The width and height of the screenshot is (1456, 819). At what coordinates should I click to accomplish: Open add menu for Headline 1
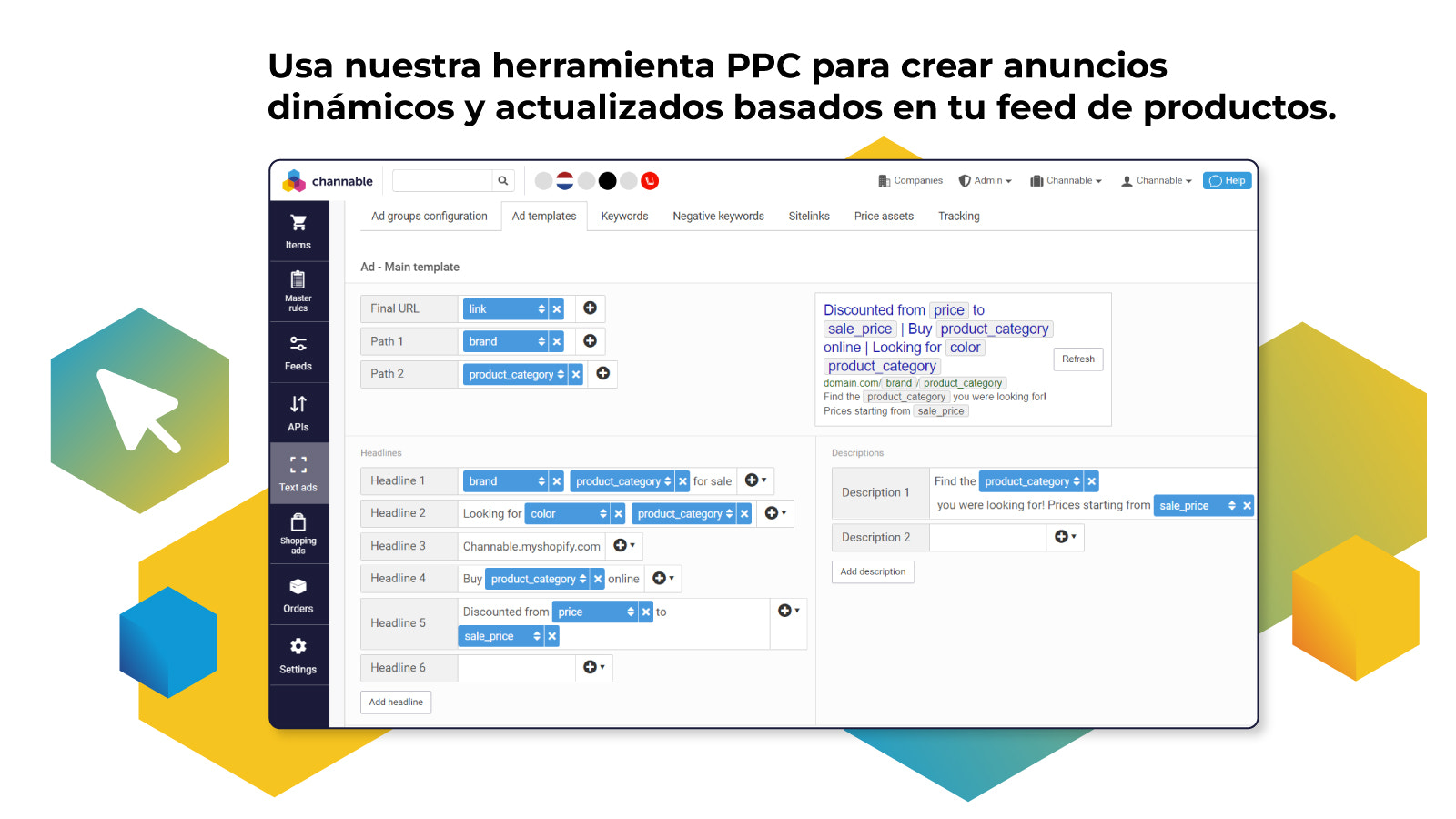[x=755, y=480]
